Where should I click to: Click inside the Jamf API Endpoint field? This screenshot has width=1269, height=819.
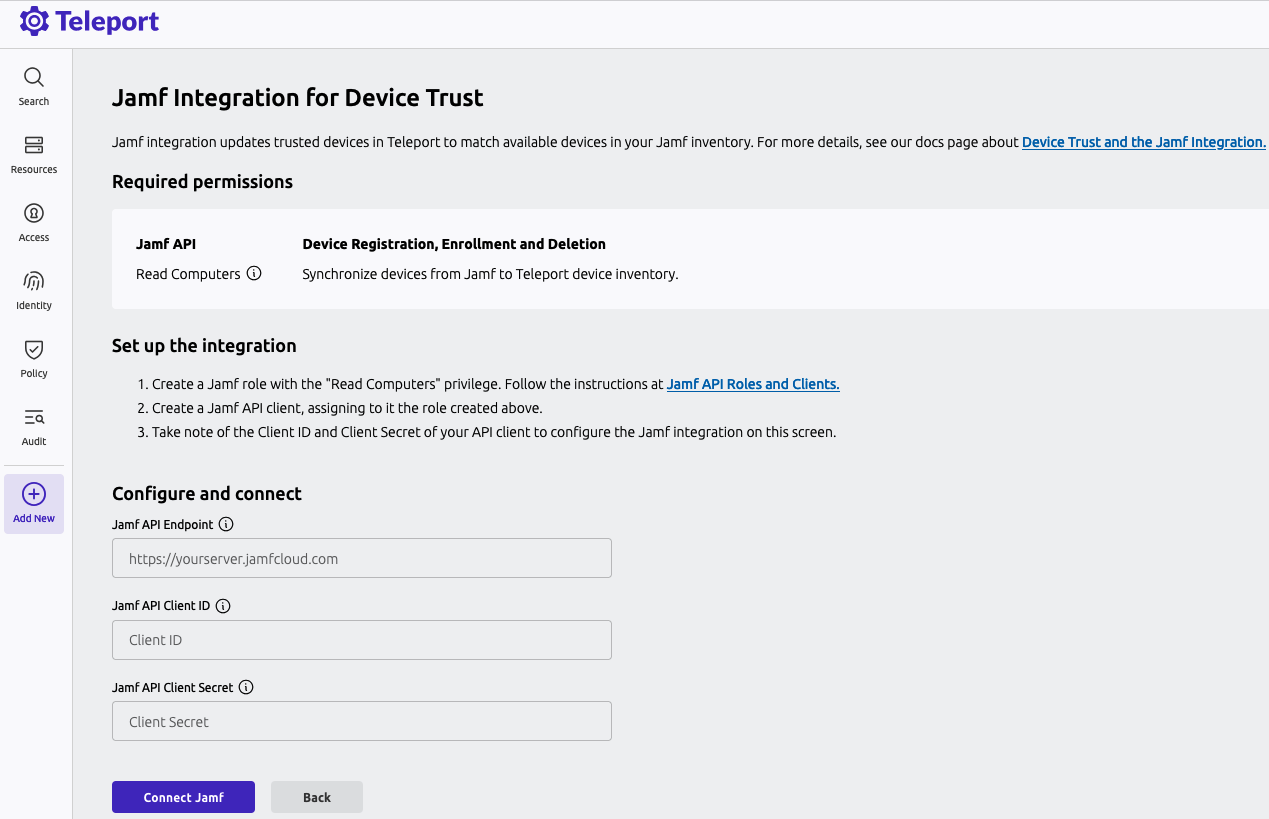coord(361,558)
